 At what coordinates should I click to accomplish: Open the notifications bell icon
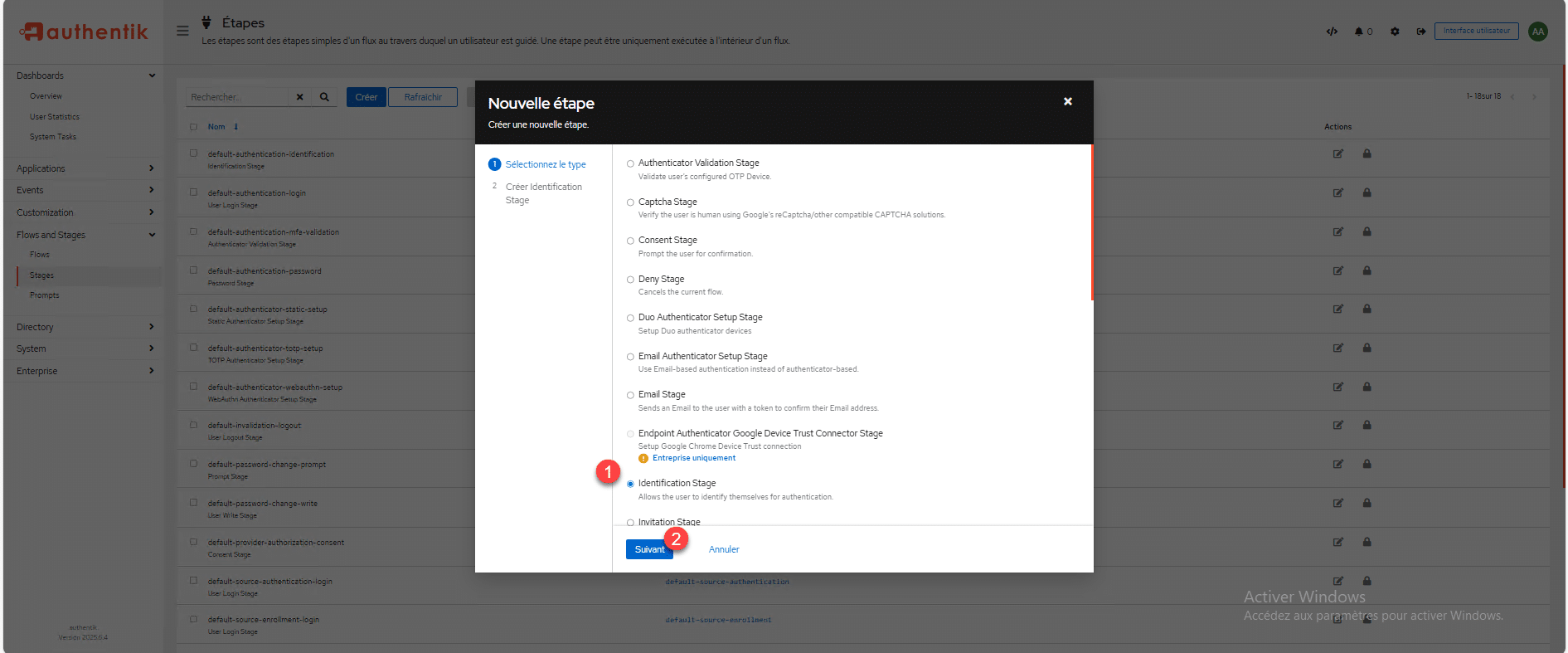1360,32
